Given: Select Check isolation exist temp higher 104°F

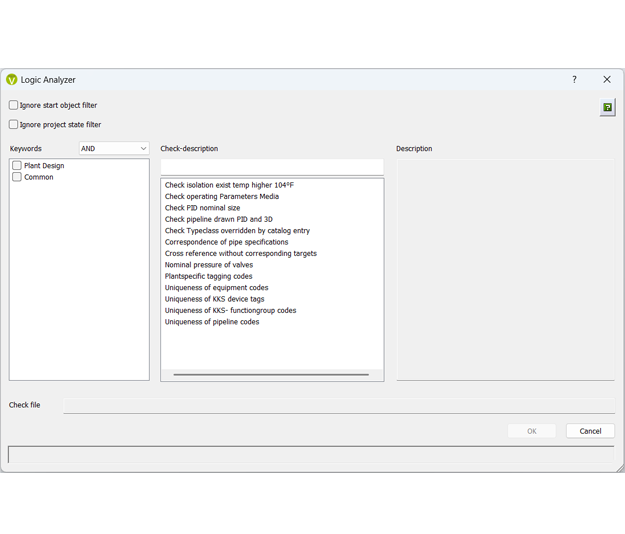Looking at the screenshot, I should (x=229, y=185).
